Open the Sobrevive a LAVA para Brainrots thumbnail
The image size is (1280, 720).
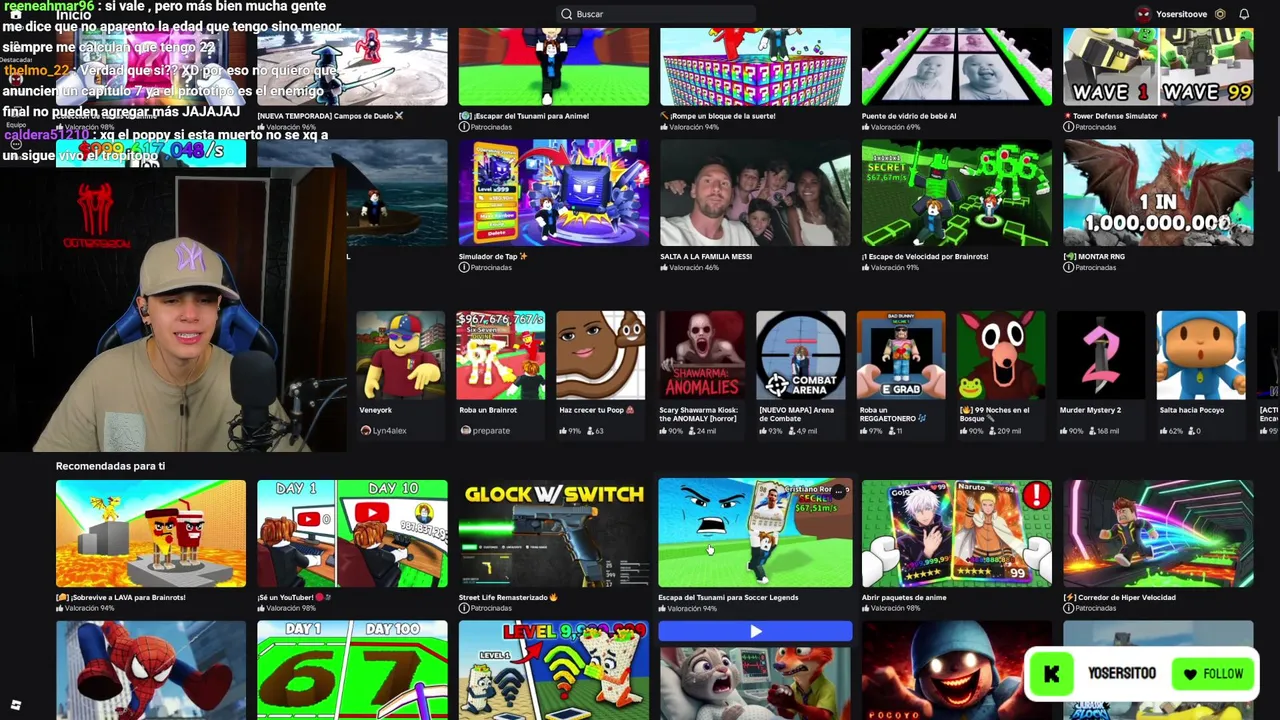[150, 533]
